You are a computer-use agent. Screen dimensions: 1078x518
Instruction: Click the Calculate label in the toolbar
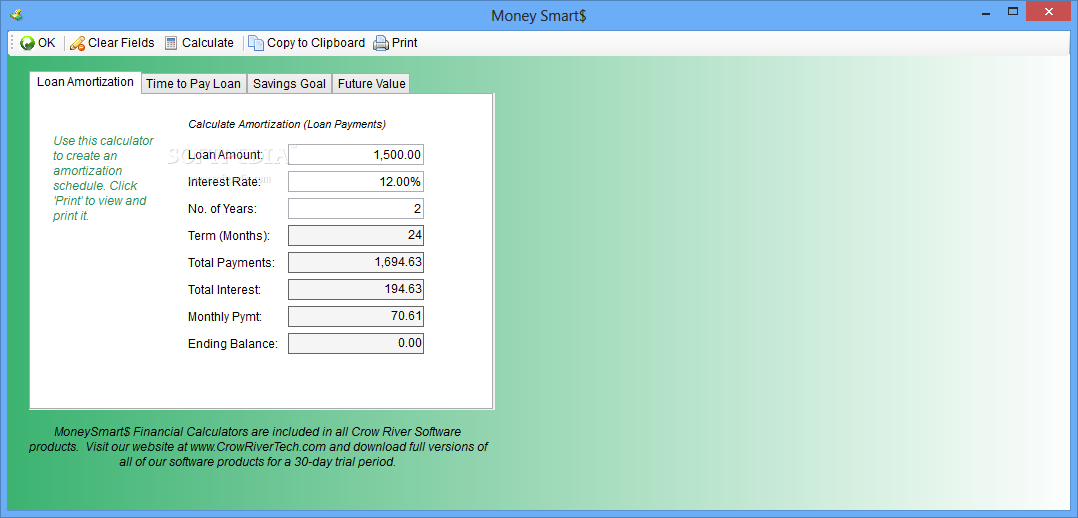[x=208, y=43]
